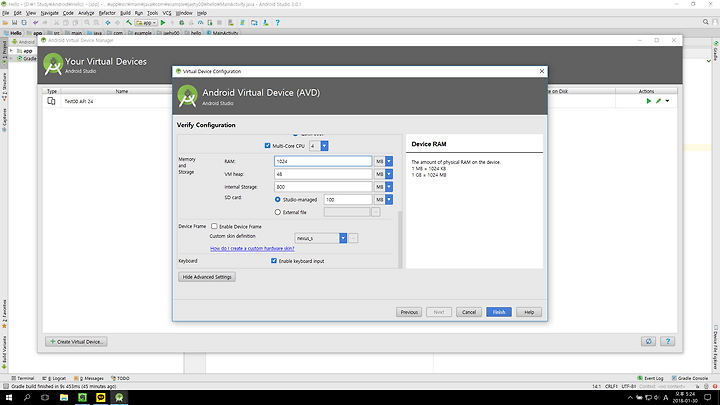Select the Studio-managed SD card radio button
This screenshot has height=405, width=720.
[x=277, y=199]
